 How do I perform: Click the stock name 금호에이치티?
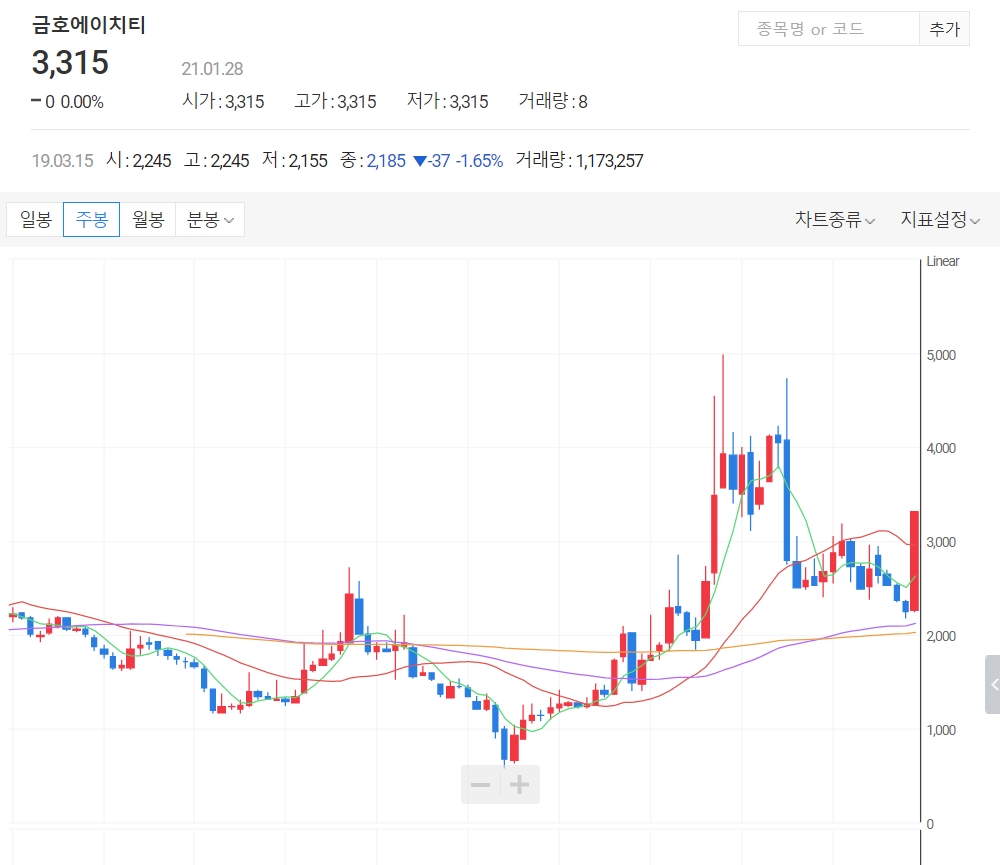coord(89,25)
